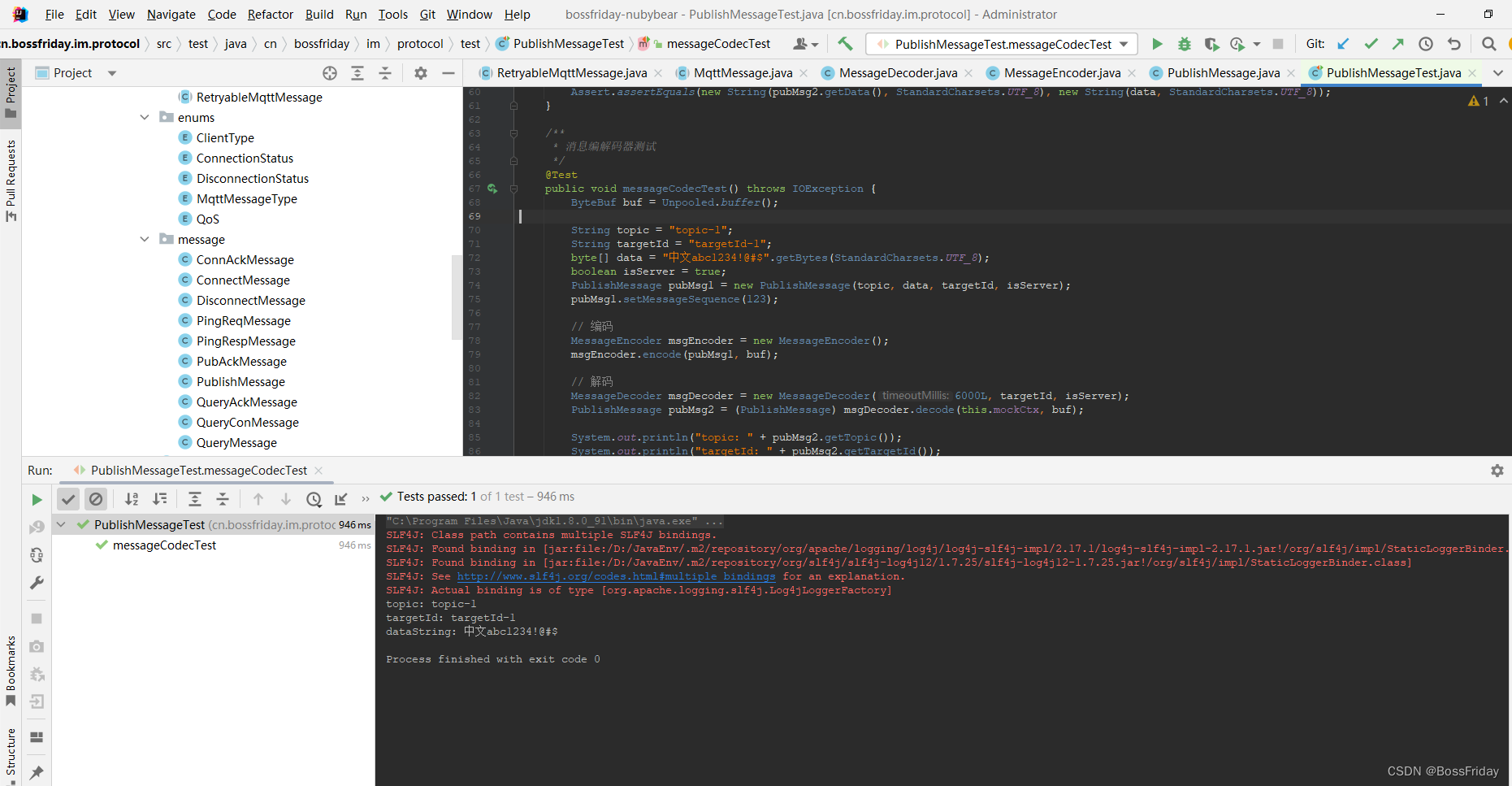Hide the Project panel with minus icon
This screenshot has height=786, width=1512.
point(448,73)
